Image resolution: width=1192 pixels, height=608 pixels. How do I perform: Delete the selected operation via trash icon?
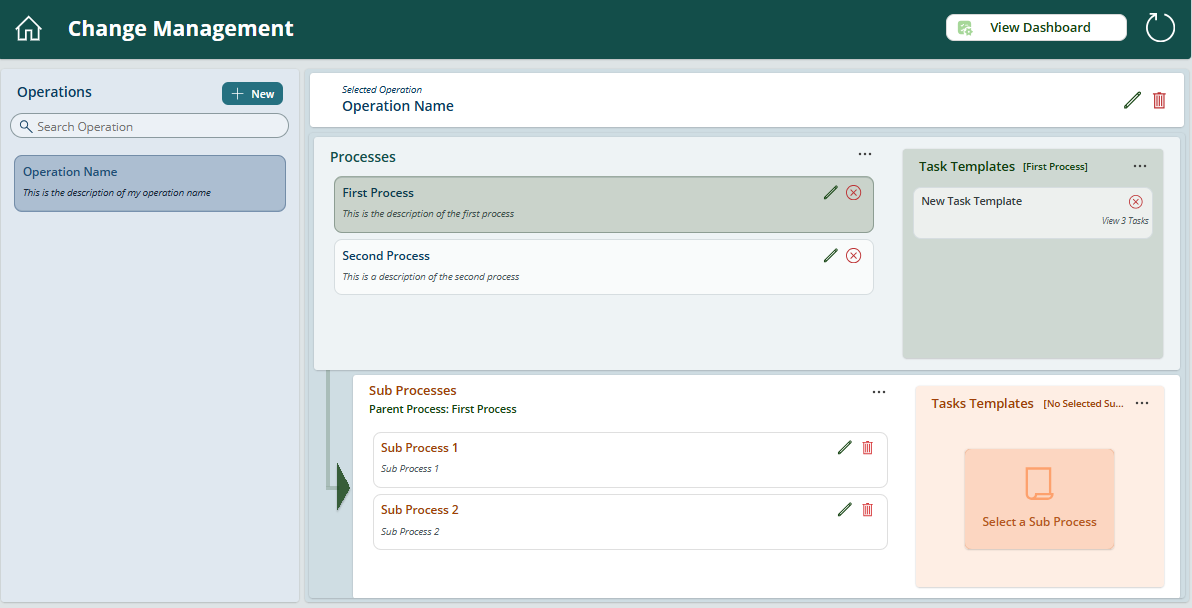coord(1159,100)
